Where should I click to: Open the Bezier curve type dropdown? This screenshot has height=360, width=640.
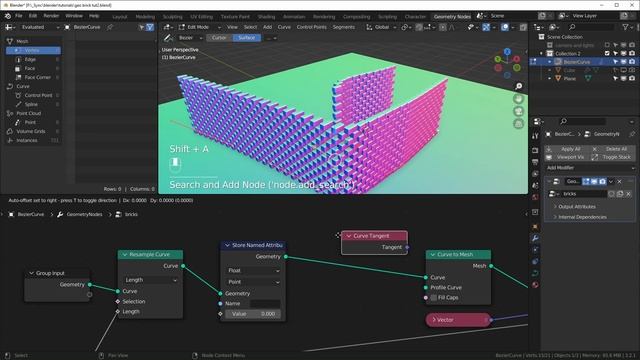click(x=190, y=38)
